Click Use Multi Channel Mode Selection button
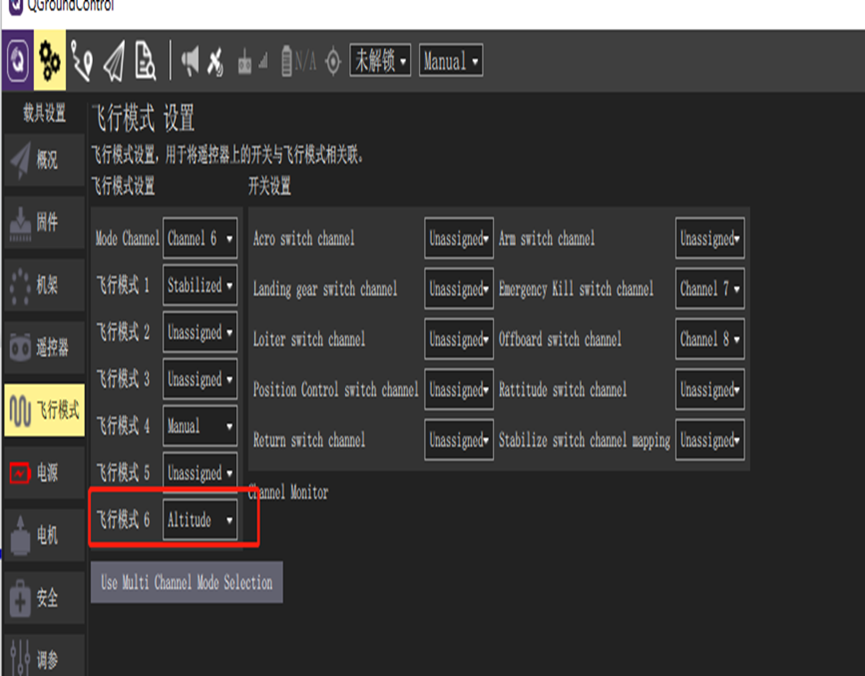Viewport: 865px width, 676px height. point(186,582)
